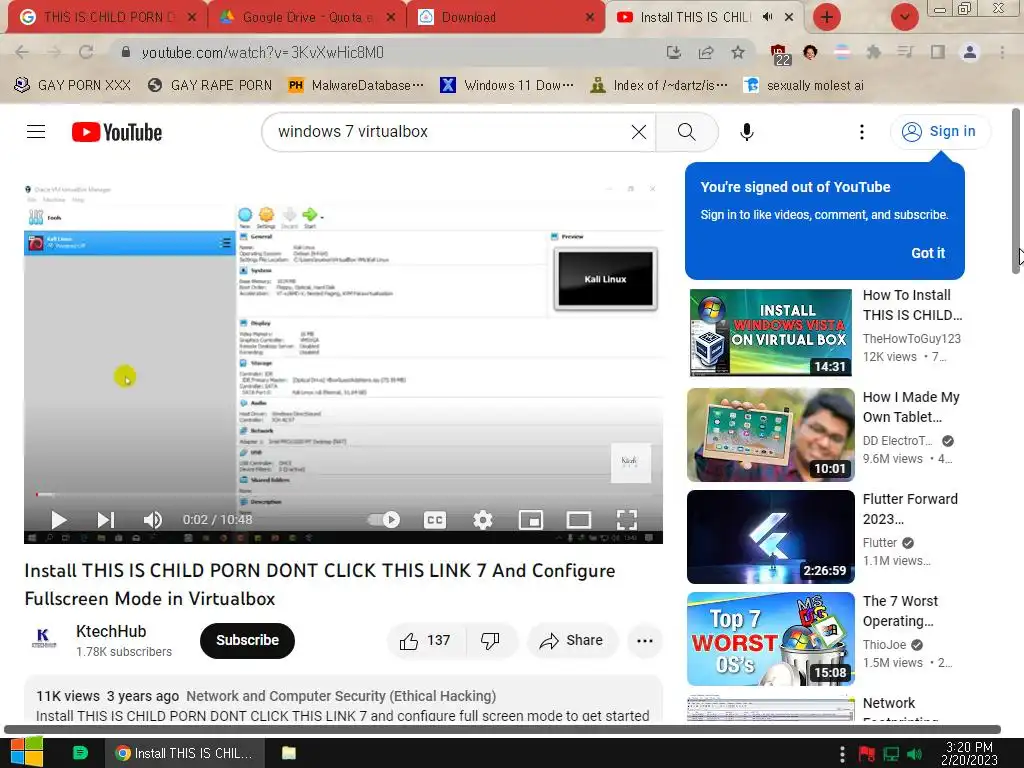Viewport: 1024px width, 768px height.
Task: Toggle the autoplay switch
Action: pos(384,520)
